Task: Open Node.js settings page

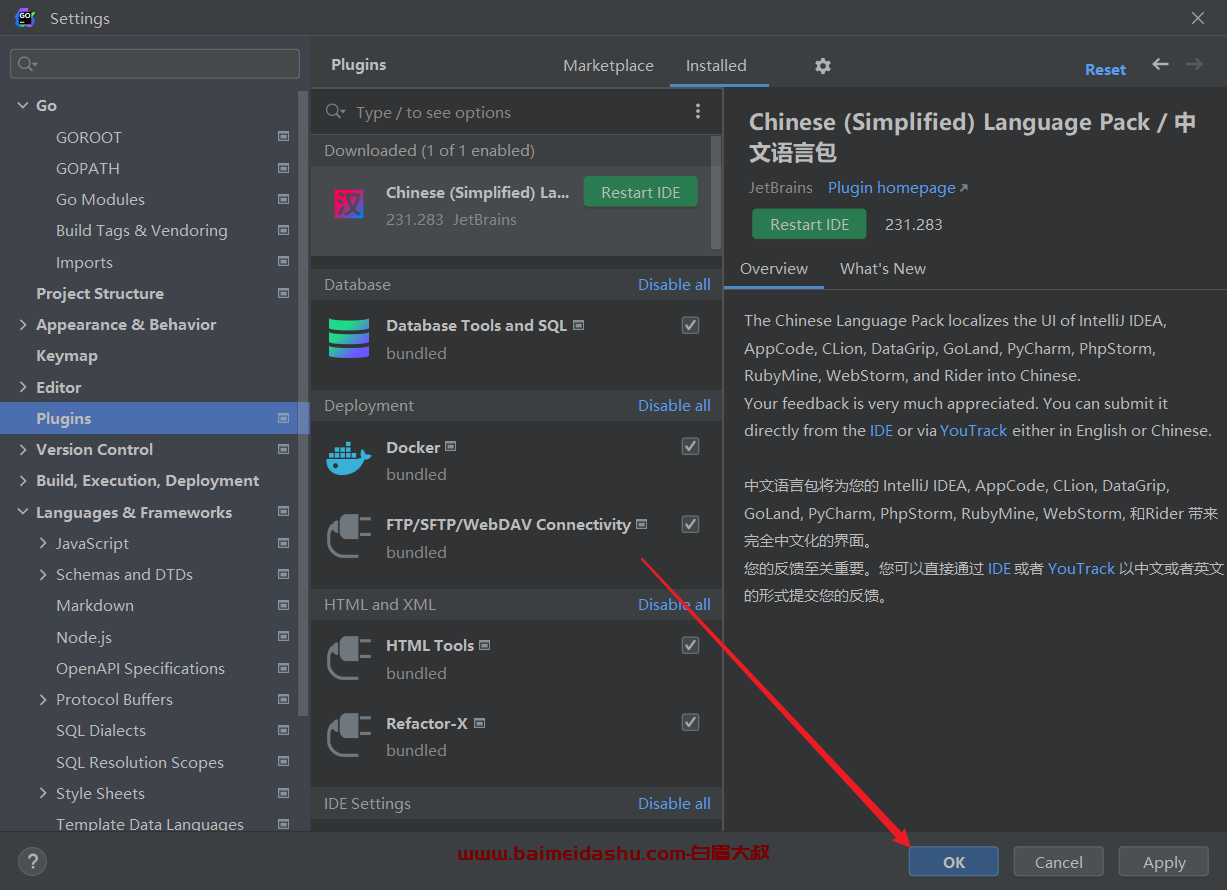Action: point(84,637)
